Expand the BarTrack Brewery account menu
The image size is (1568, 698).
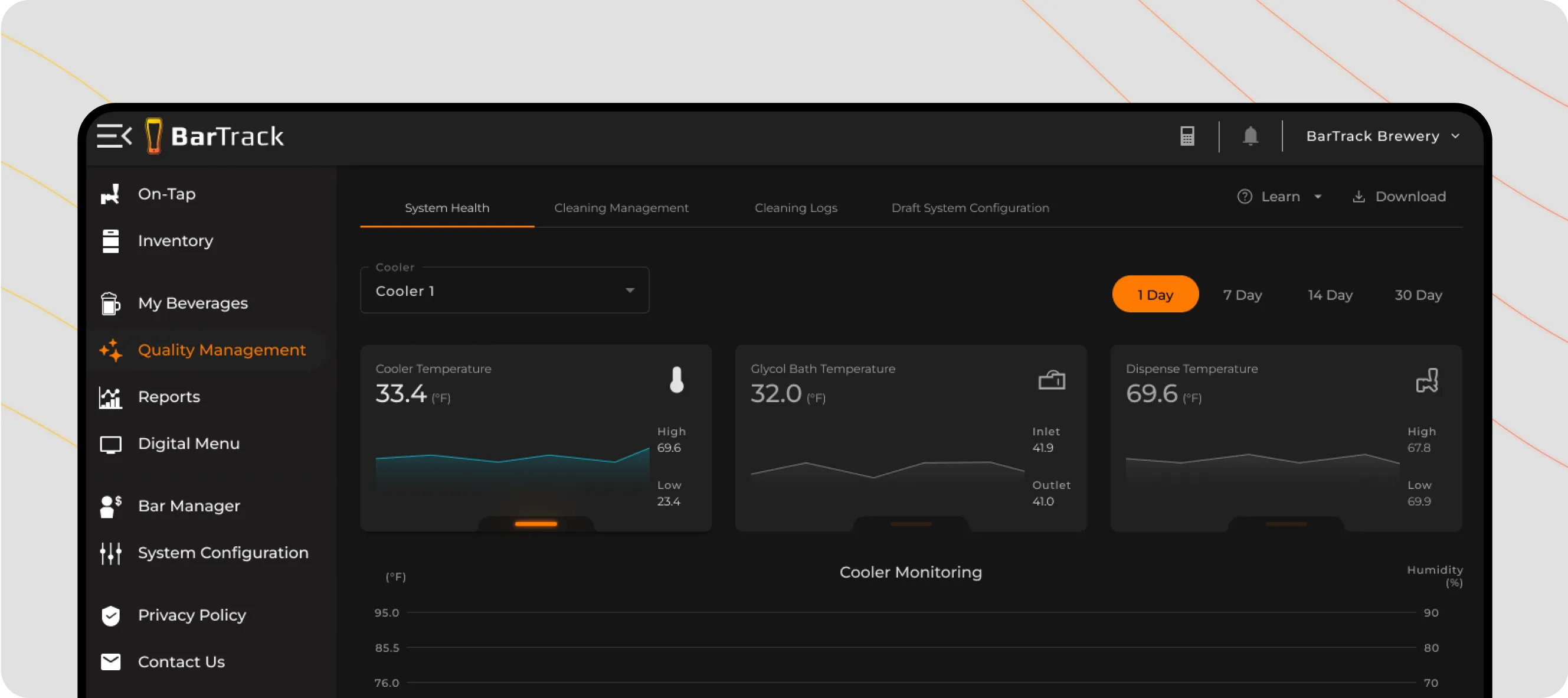tap(1382, 136)
